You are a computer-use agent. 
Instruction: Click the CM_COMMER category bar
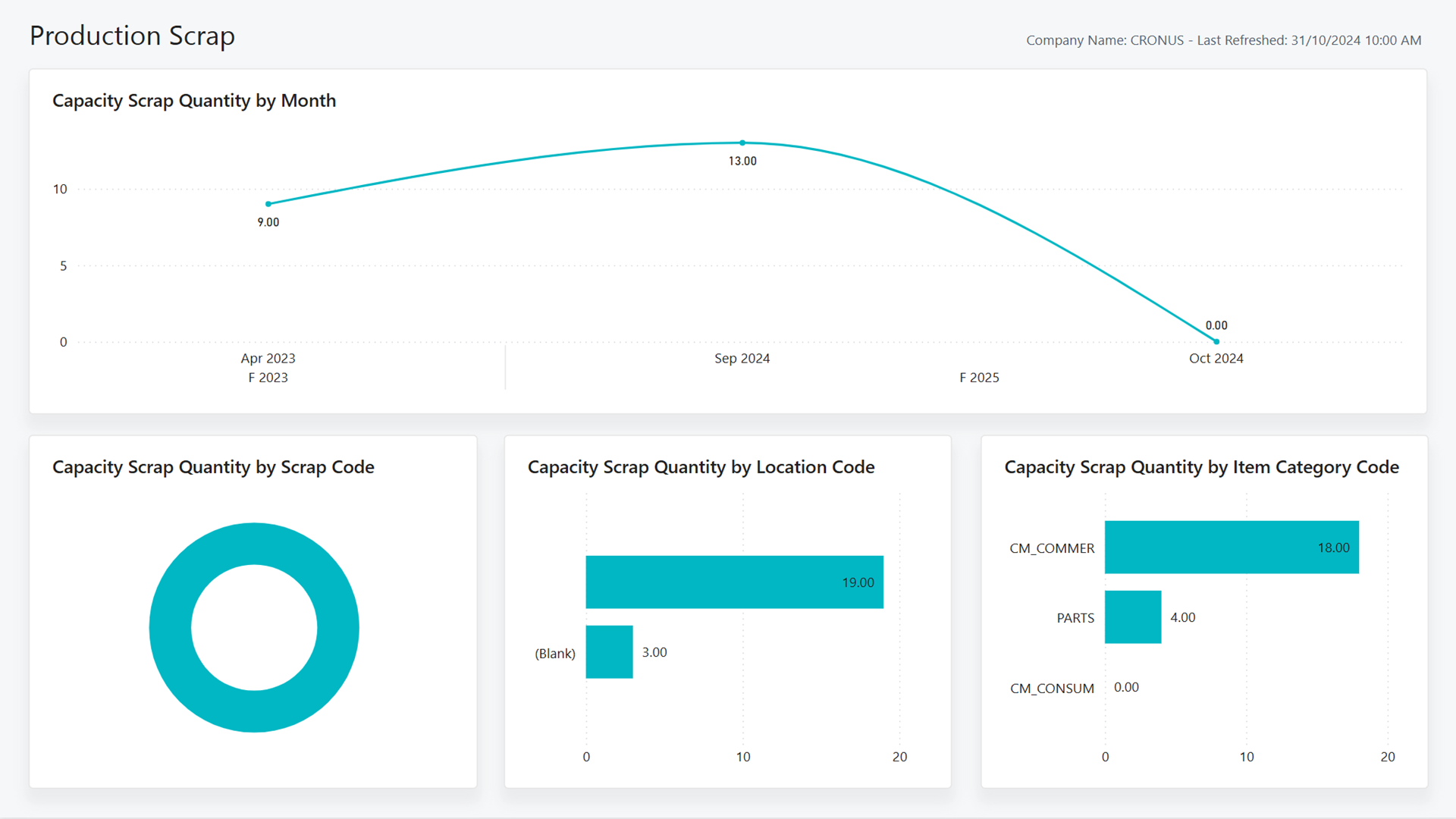click(1232, 548)
